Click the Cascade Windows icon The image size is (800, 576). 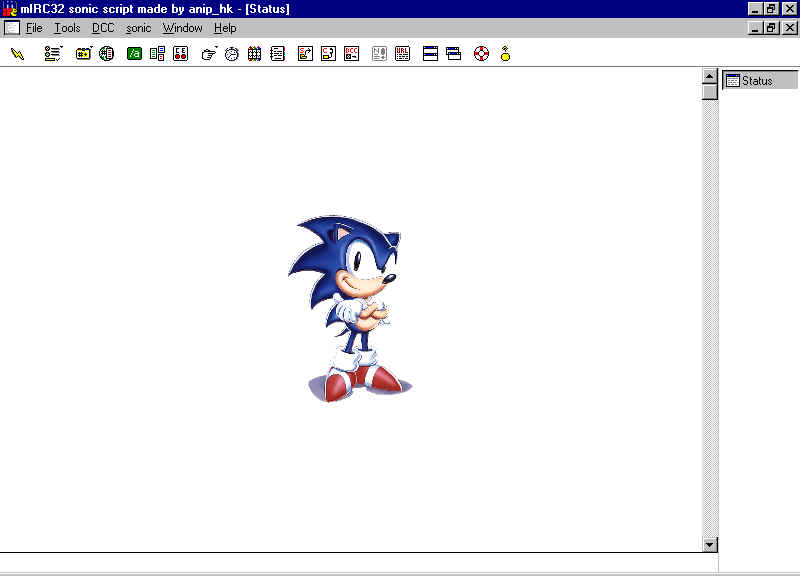click(x=453, y=54)
